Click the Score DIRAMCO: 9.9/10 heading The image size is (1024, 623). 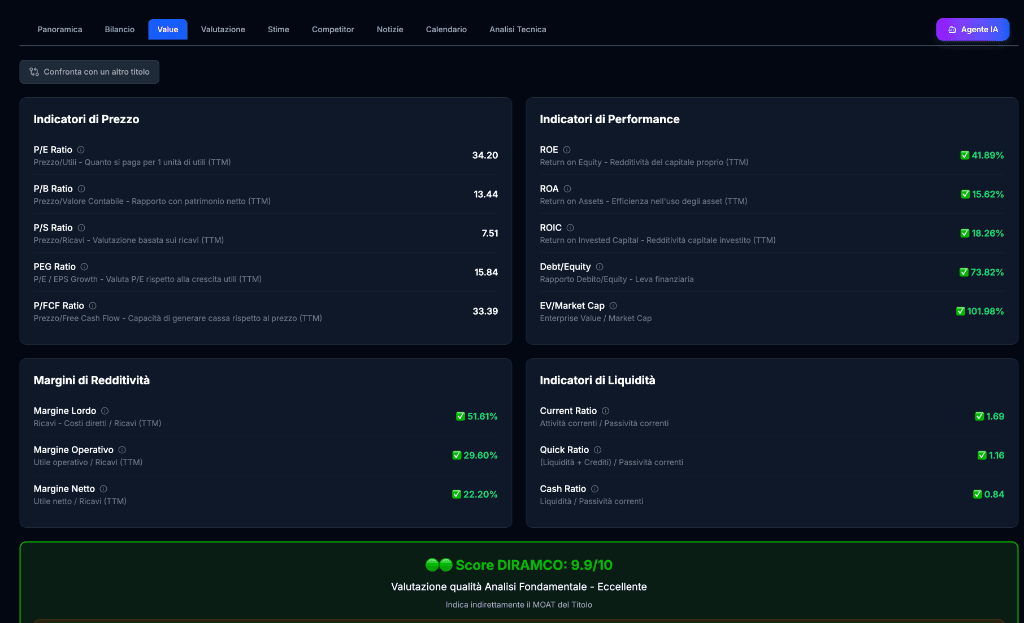pyautogui.click(x=534, y=565)
